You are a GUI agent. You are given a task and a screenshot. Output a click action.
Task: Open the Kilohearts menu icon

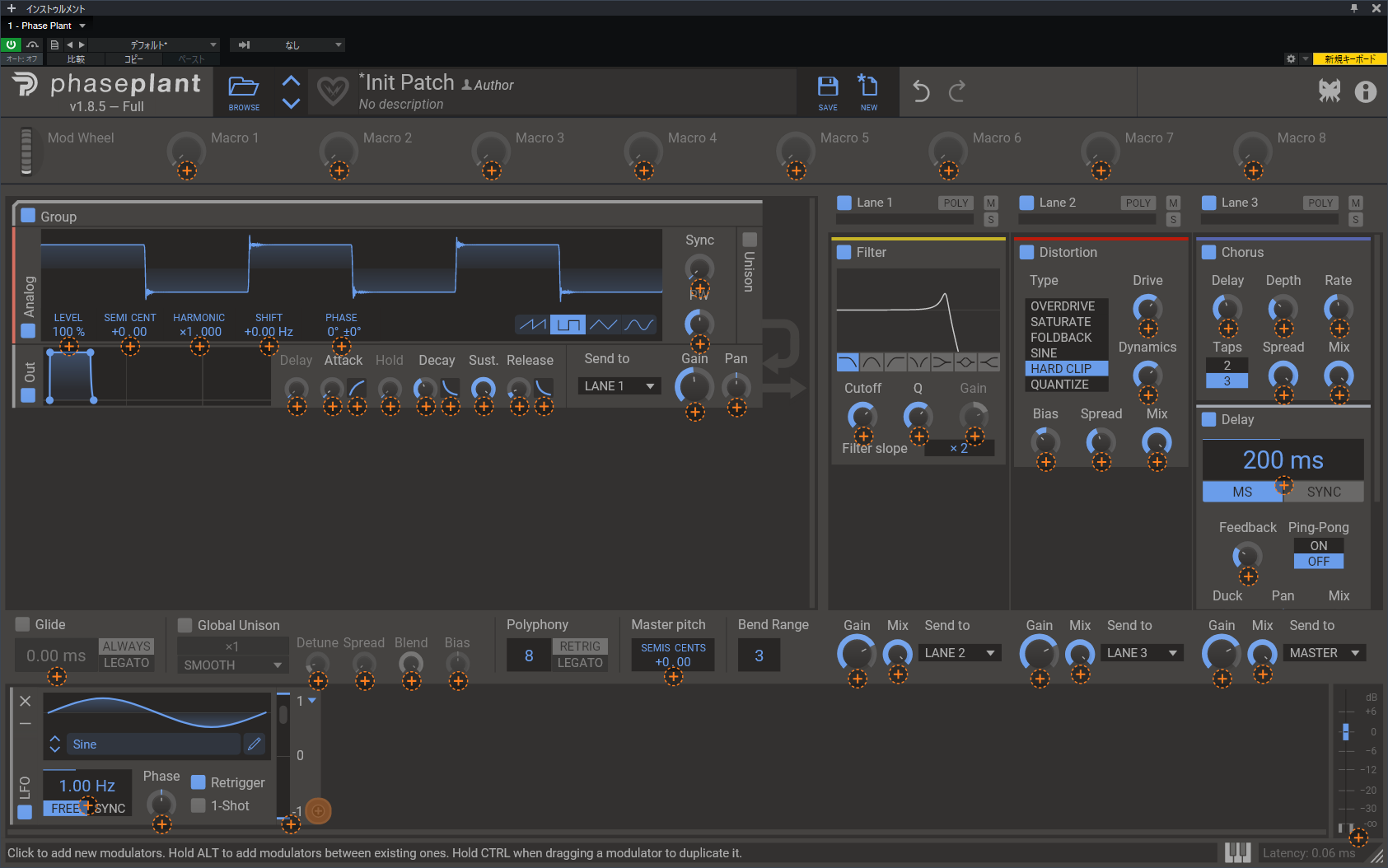(1330, 91)
